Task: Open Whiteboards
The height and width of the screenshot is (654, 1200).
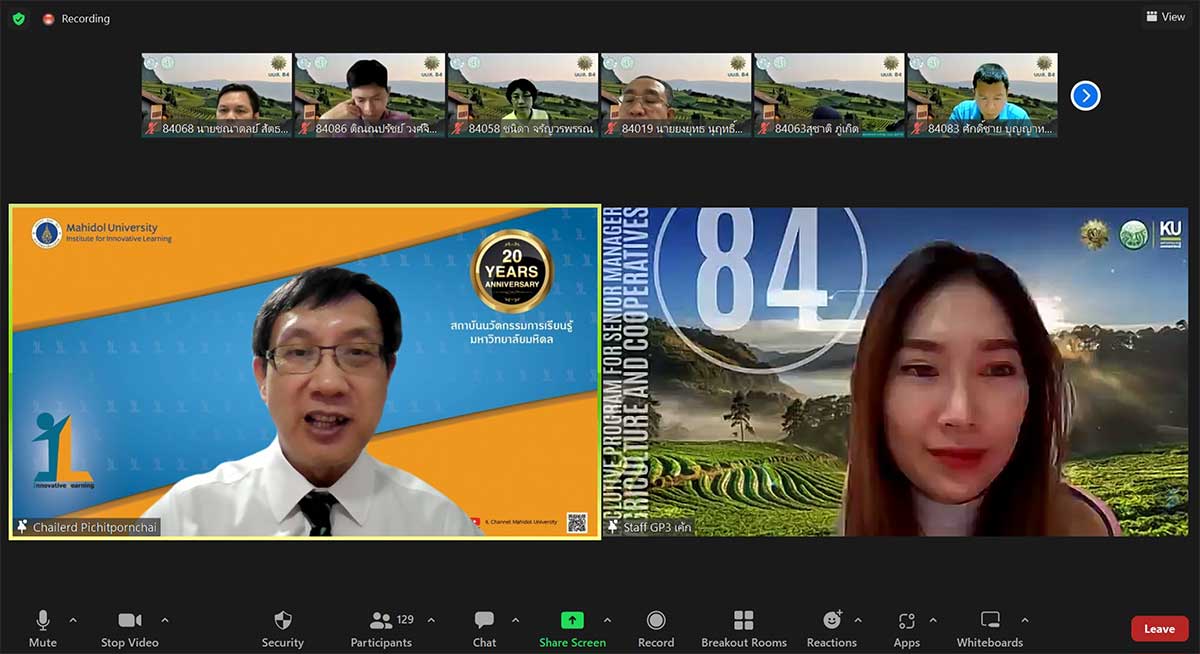Action: pyautogui.click(x=989, y=627)
